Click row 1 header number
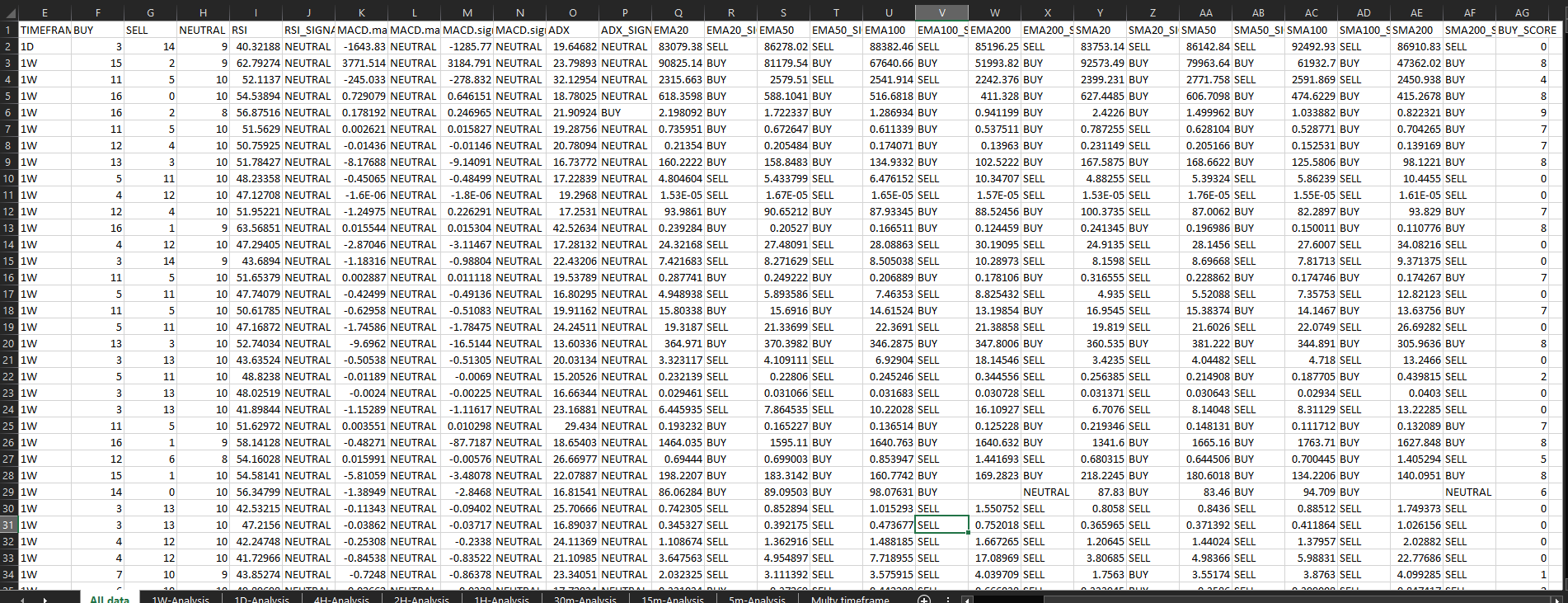 click(8, 30)
